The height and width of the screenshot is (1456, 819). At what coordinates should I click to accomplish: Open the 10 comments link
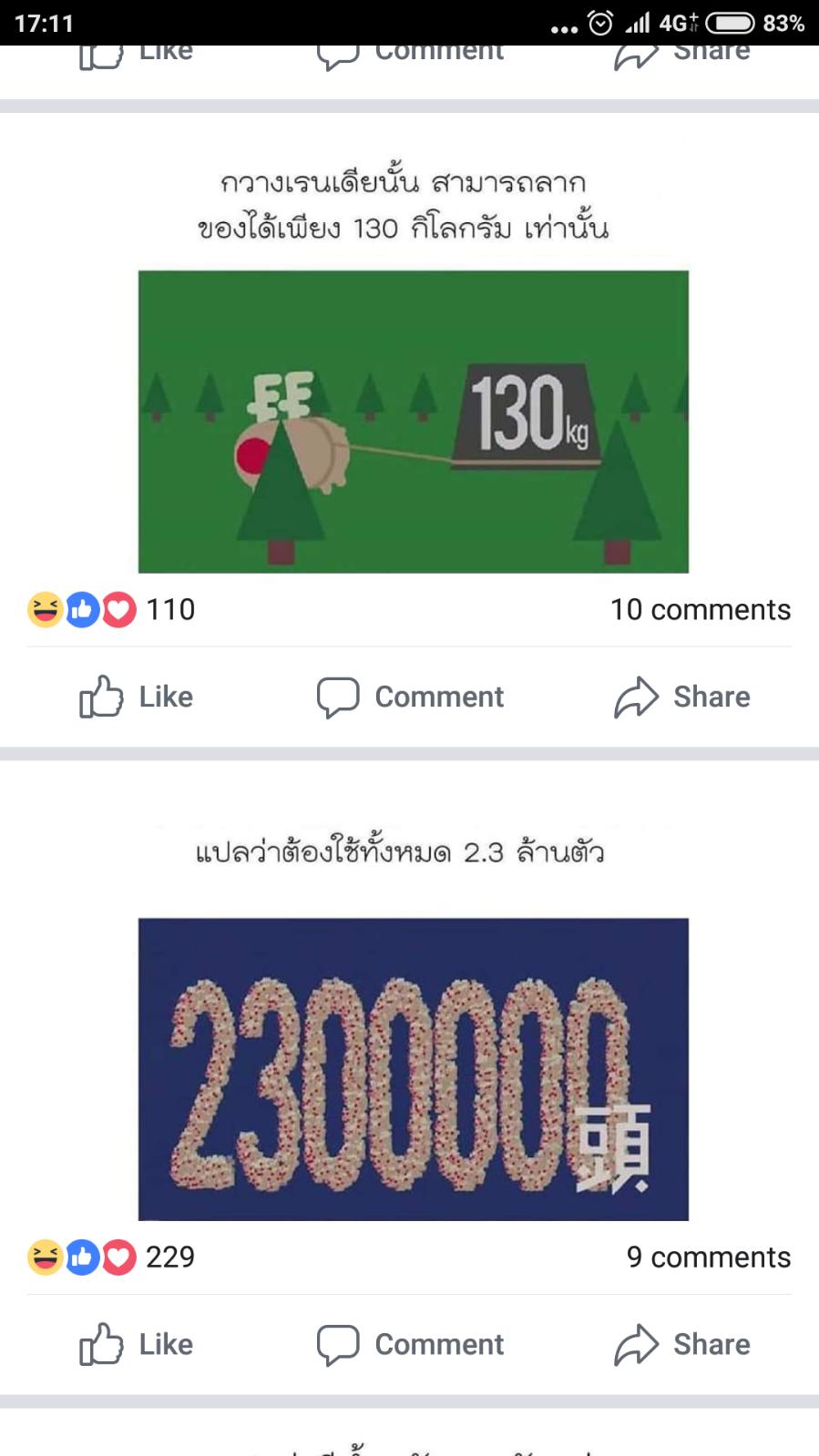click(x=701, y=609)
